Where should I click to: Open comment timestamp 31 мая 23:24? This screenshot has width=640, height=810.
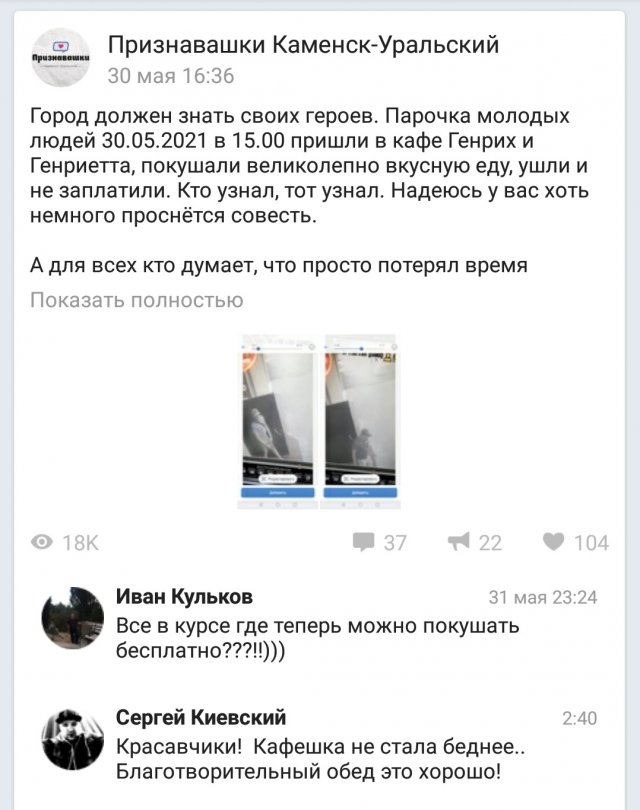543,598
